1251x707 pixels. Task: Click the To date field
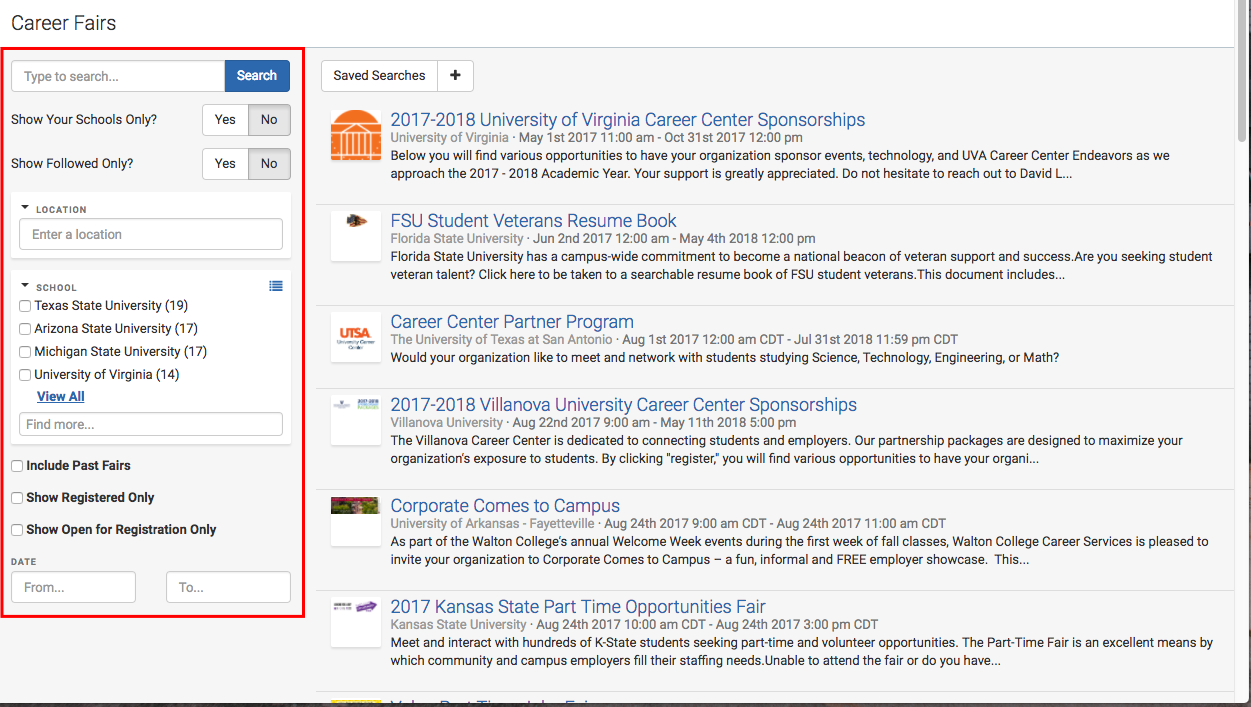(228, 587)
